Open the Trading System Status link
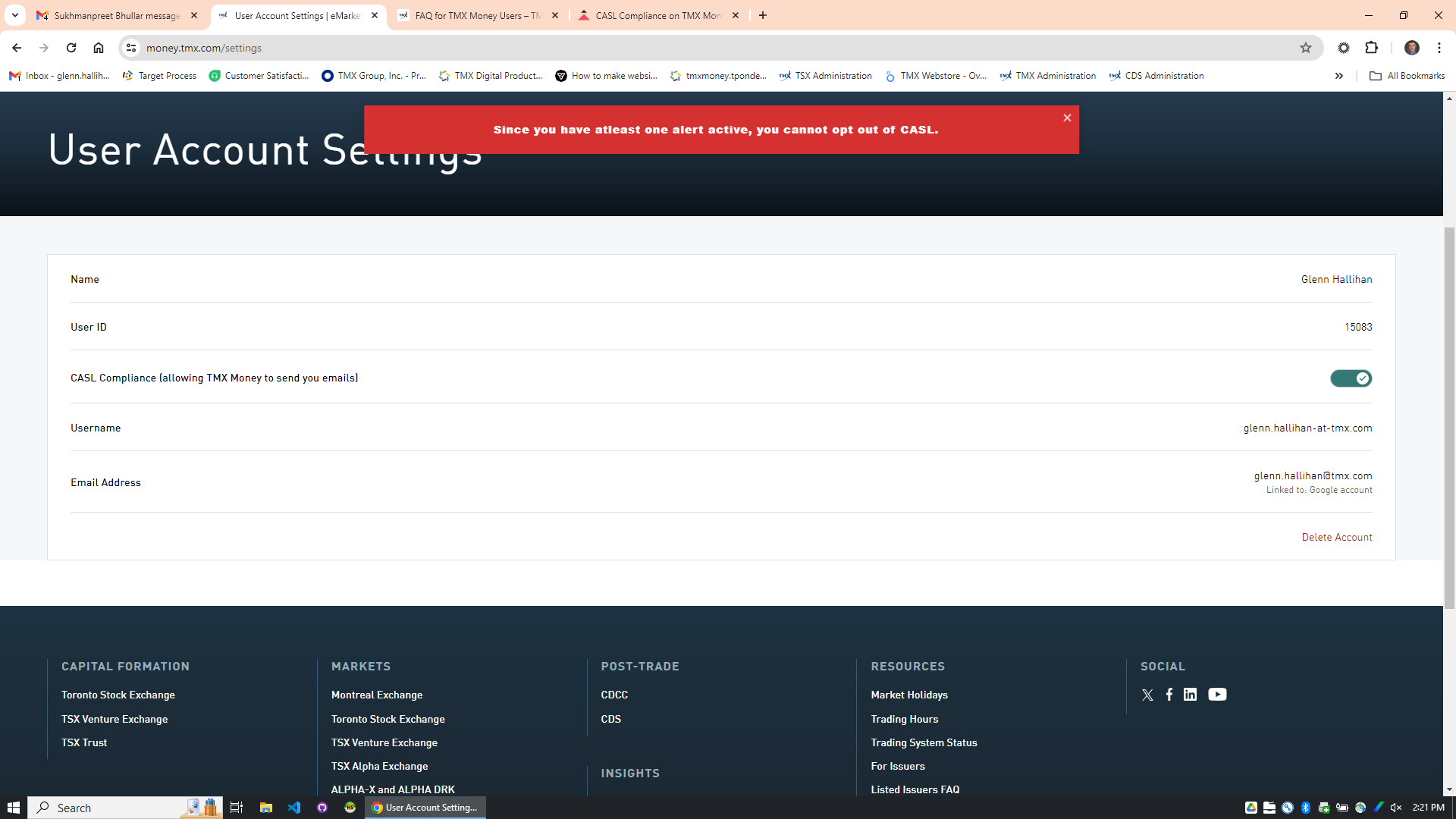 [x=924, y=742]
